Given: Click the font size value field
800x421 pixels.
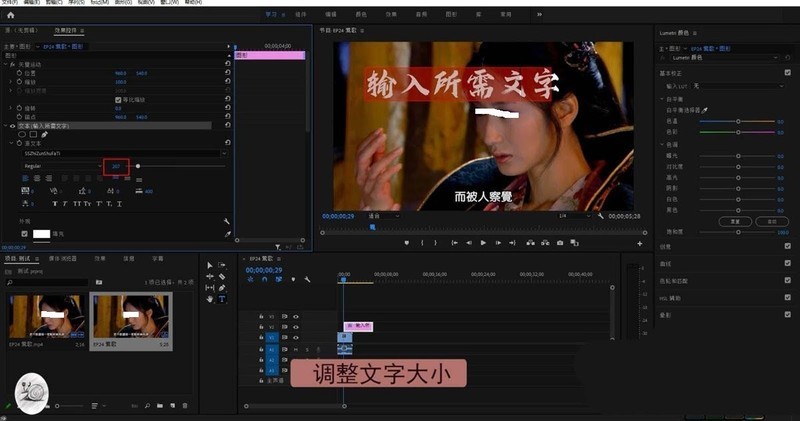Looking at the screenshot, I should (116, 166).
